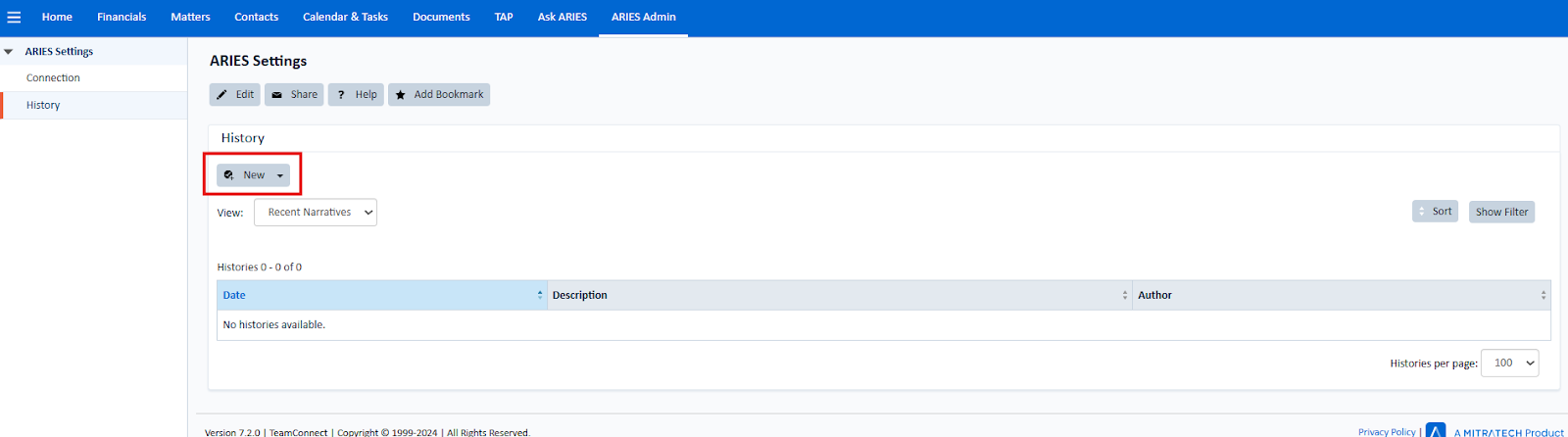Click the Description column sort arrows

pyautogui.click(x=1125, y=295)
